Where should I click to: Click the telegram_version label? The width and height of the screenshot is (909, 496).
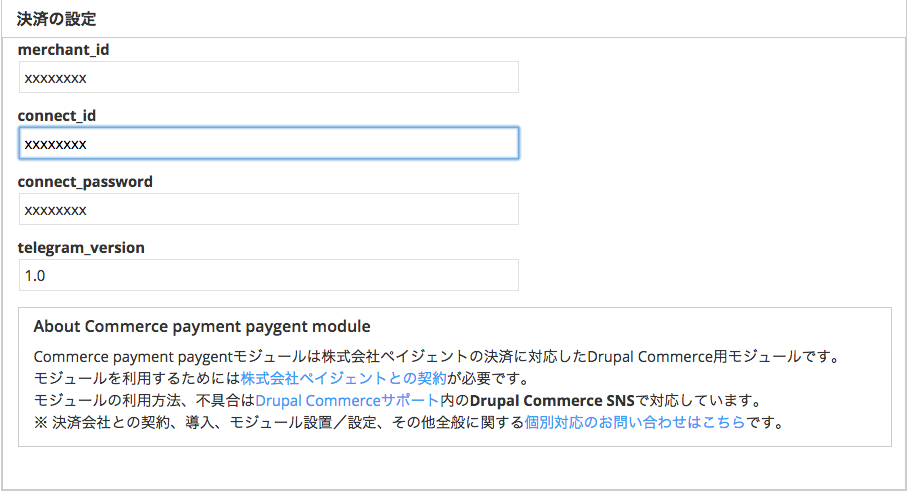81,247
